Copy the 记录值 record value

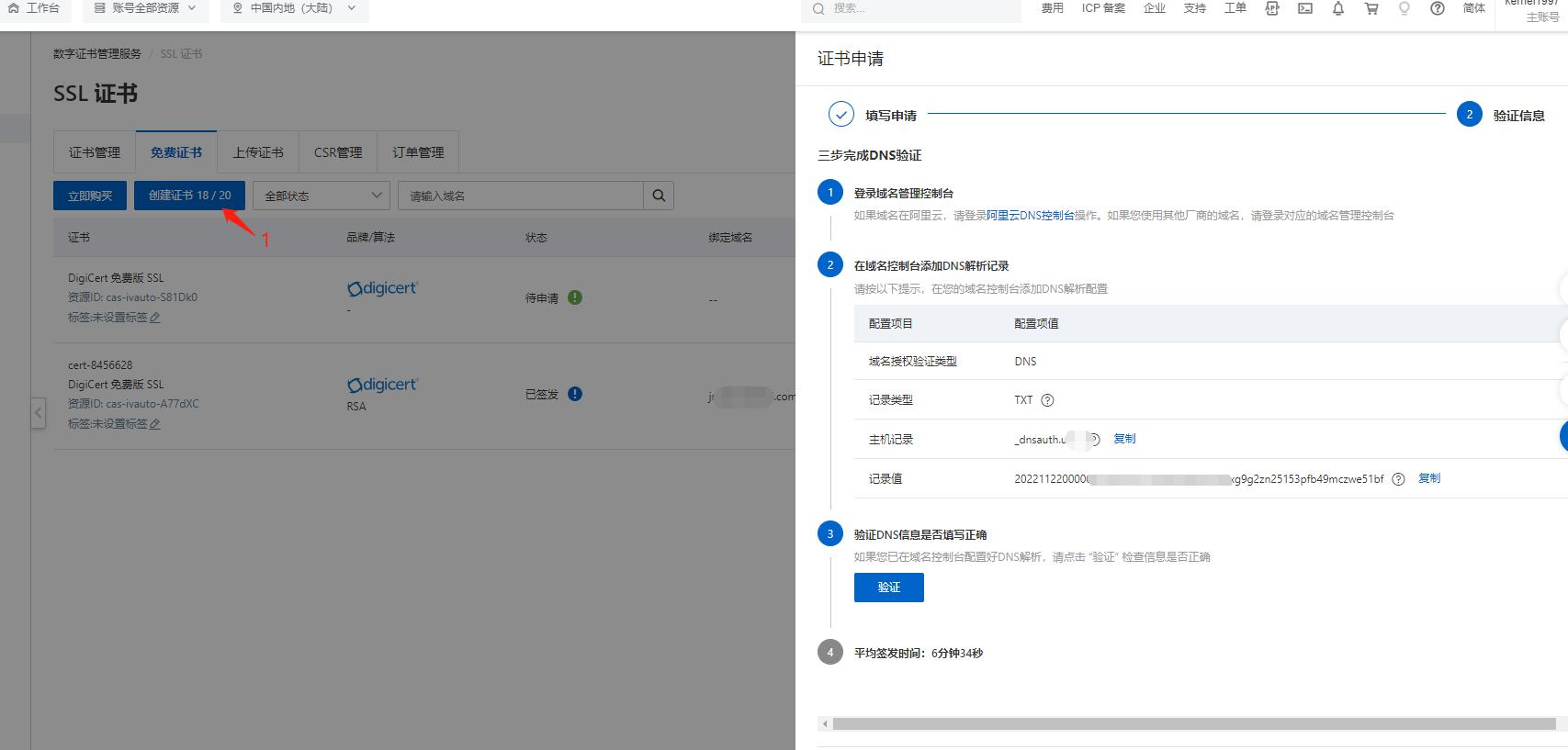(x=1429, y=478)
